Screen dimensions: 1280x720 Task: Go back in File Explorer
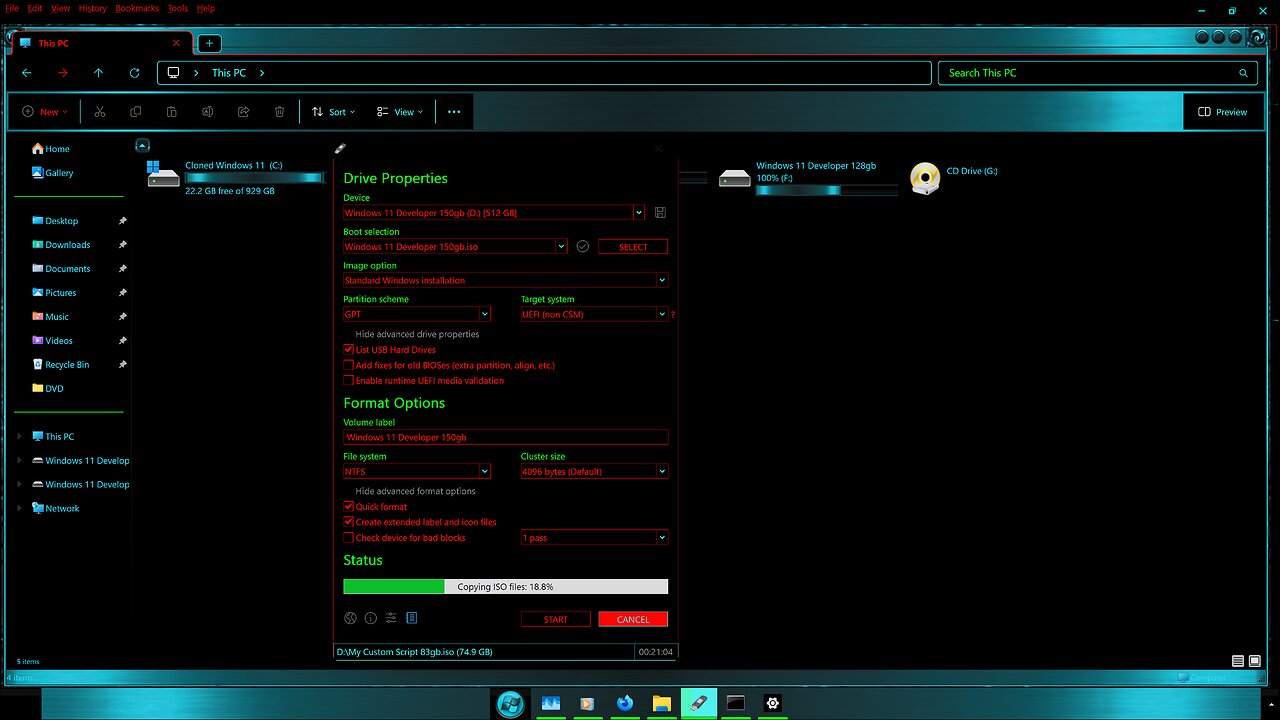(27, 73)
